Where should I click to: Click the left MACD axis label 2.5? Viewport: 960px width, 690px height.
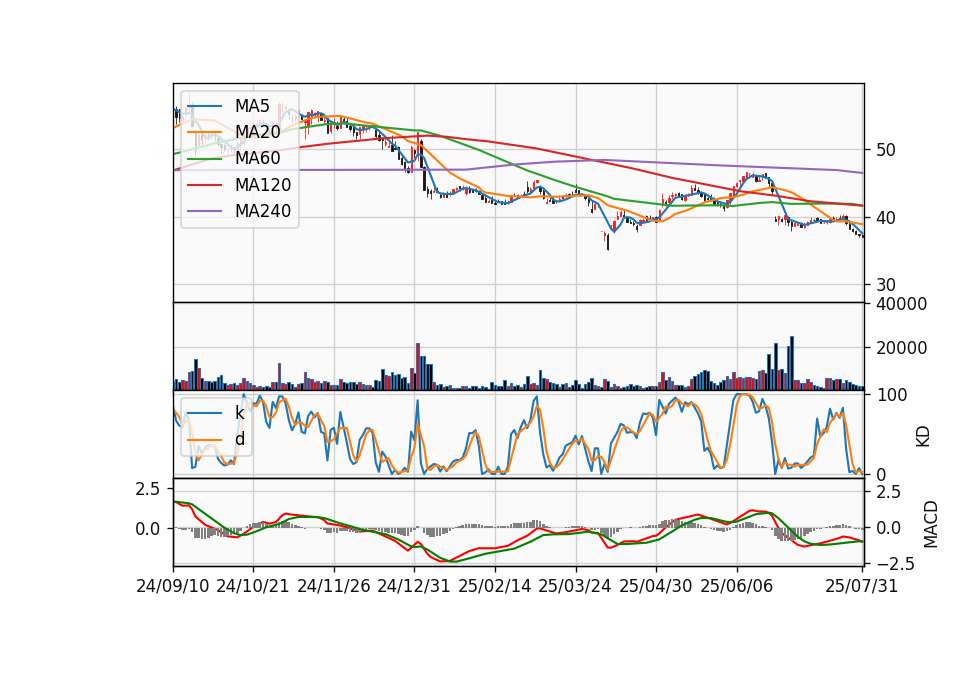(x=148, y=489)
